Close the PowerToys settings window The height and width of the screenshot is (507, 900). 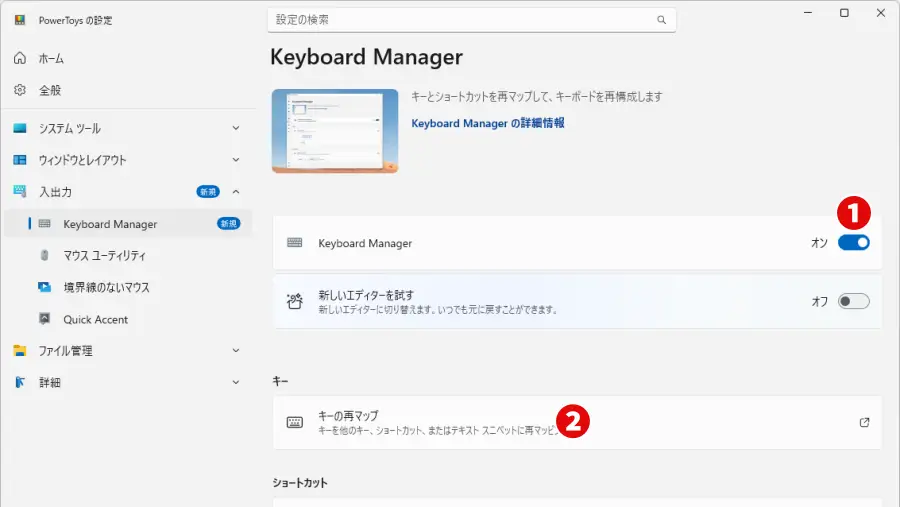pos(880,13)
